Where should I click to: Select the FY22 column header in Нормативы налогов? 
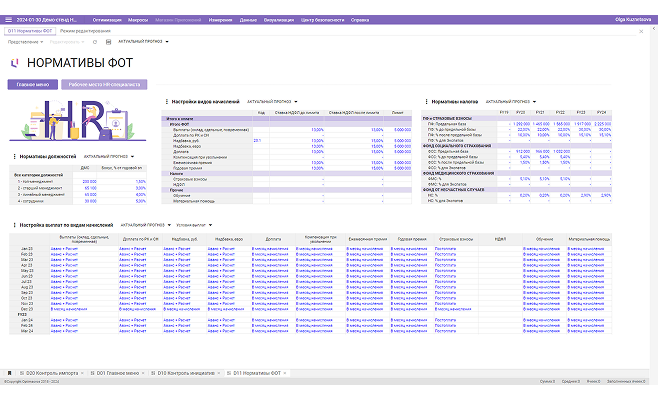tap(560, 112)
